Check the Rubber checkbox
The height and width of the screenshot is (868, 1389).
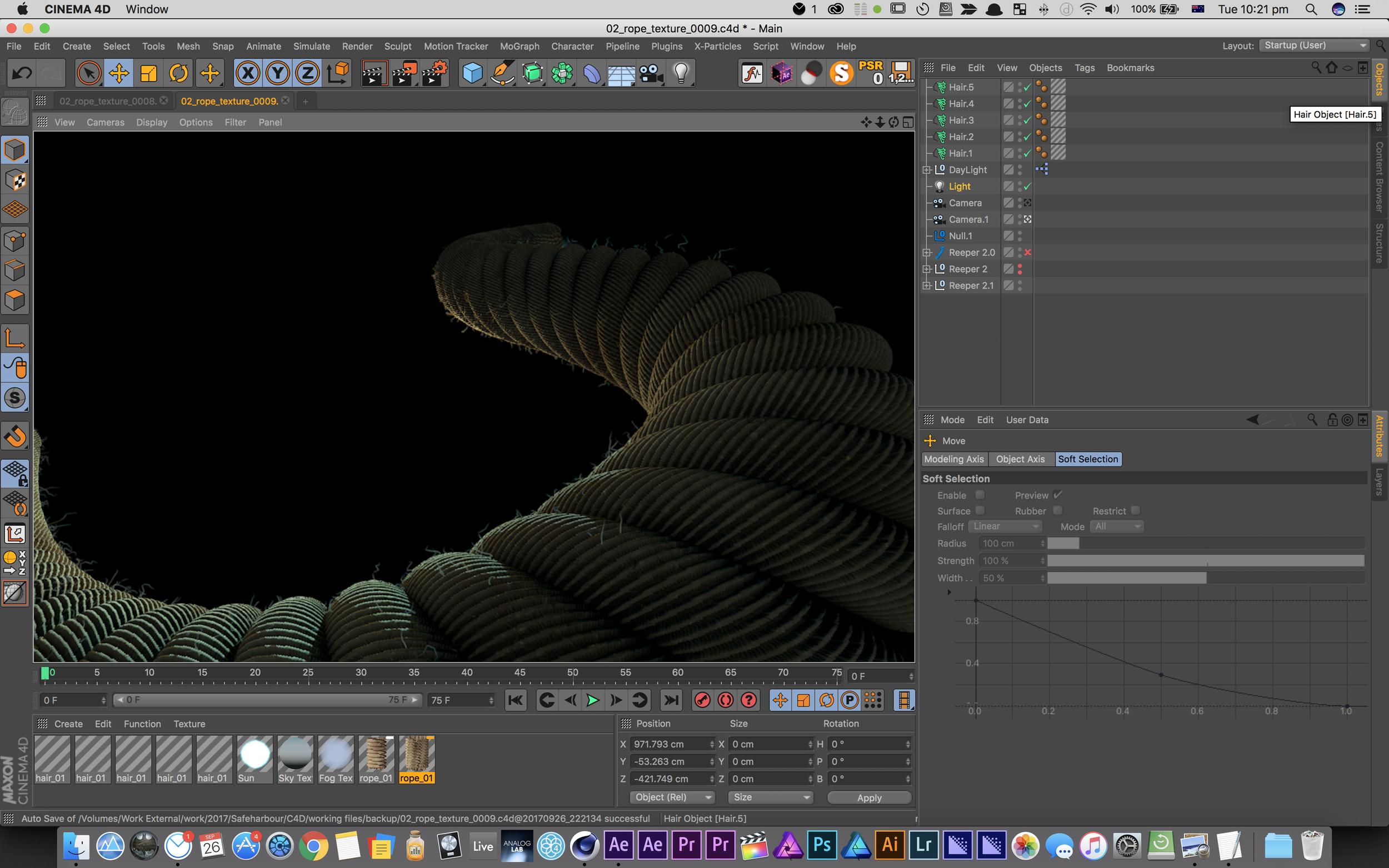pos(1058,510)
